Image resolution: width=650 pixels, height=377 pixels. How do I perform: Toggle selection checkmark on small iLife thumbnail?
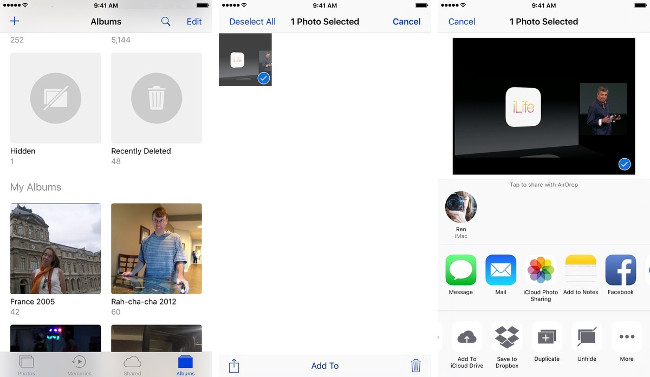tap(264, 78)
